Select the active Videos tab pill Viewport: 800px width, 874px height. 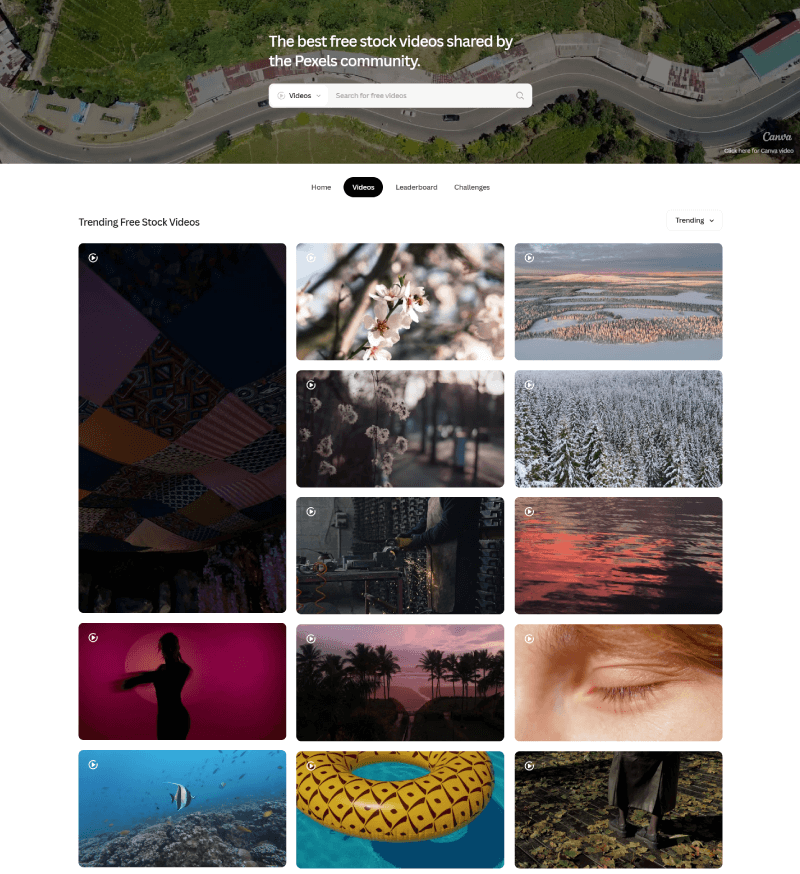click(x=363, y=187)
